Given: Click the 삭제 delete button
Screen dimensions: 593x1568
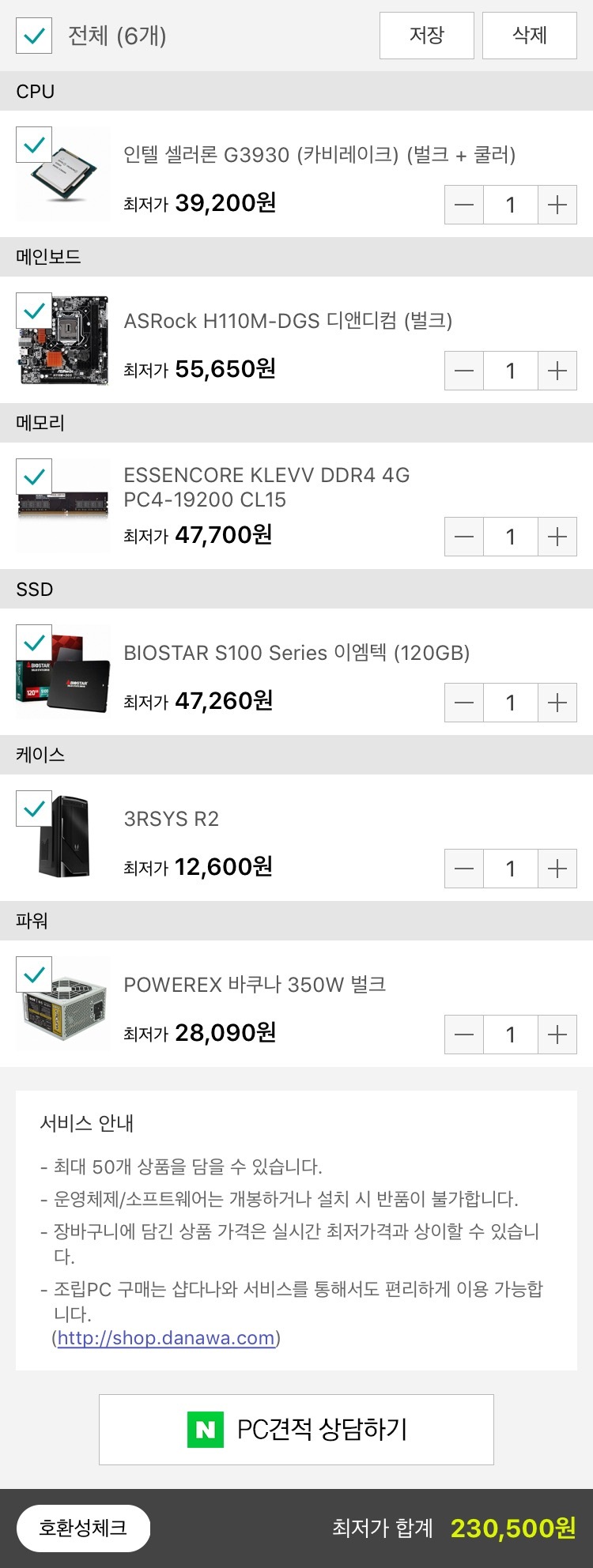Looking at the screenshot, I should [x=530, y=36].
